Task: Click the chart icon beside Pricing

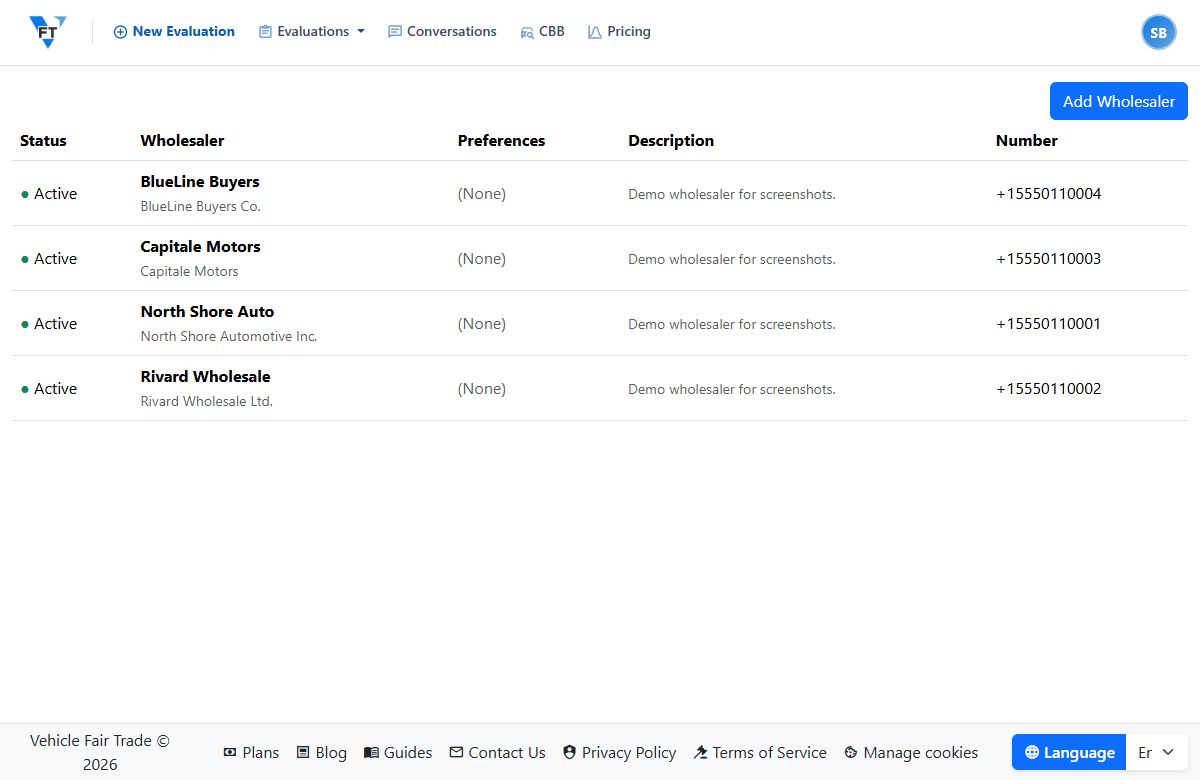Action: (x=595, y=32)
